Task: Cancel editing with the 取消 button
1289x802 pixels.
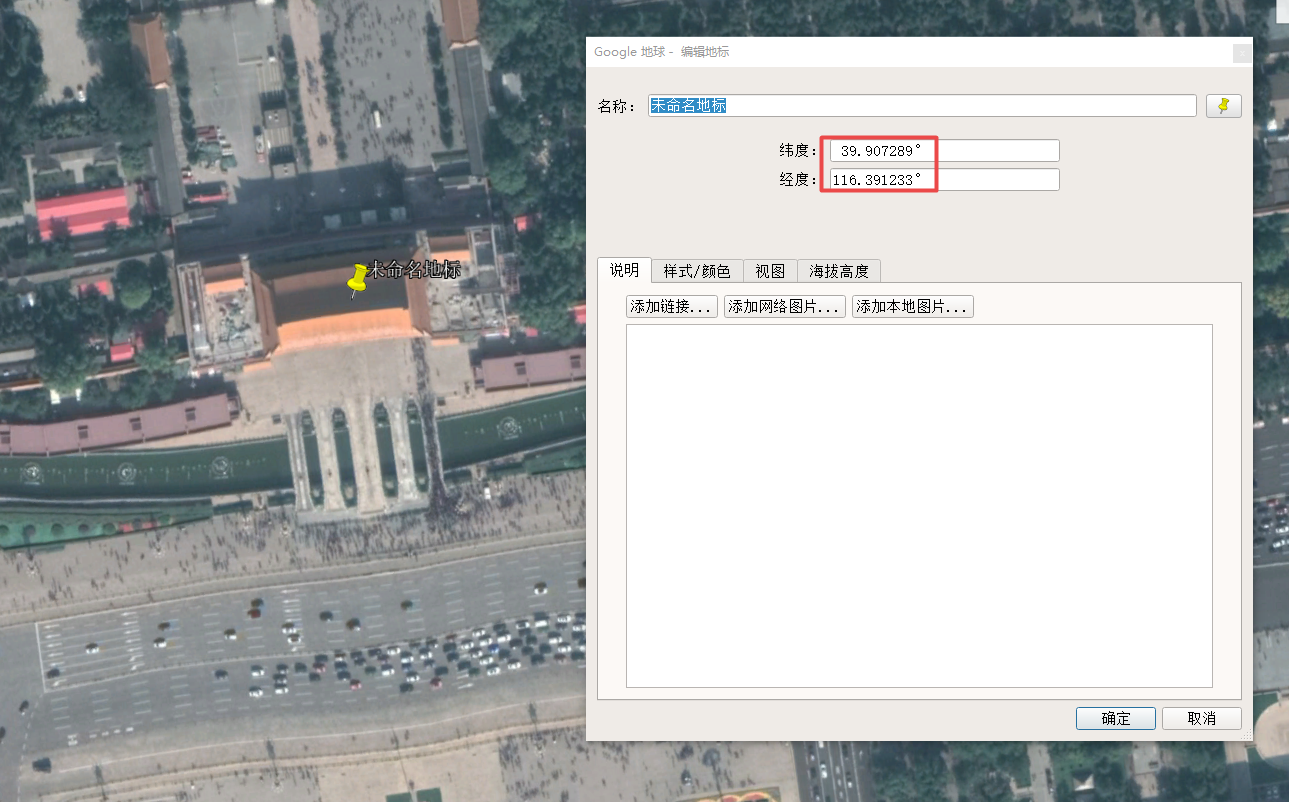Action: click(x=1201, y=718)
